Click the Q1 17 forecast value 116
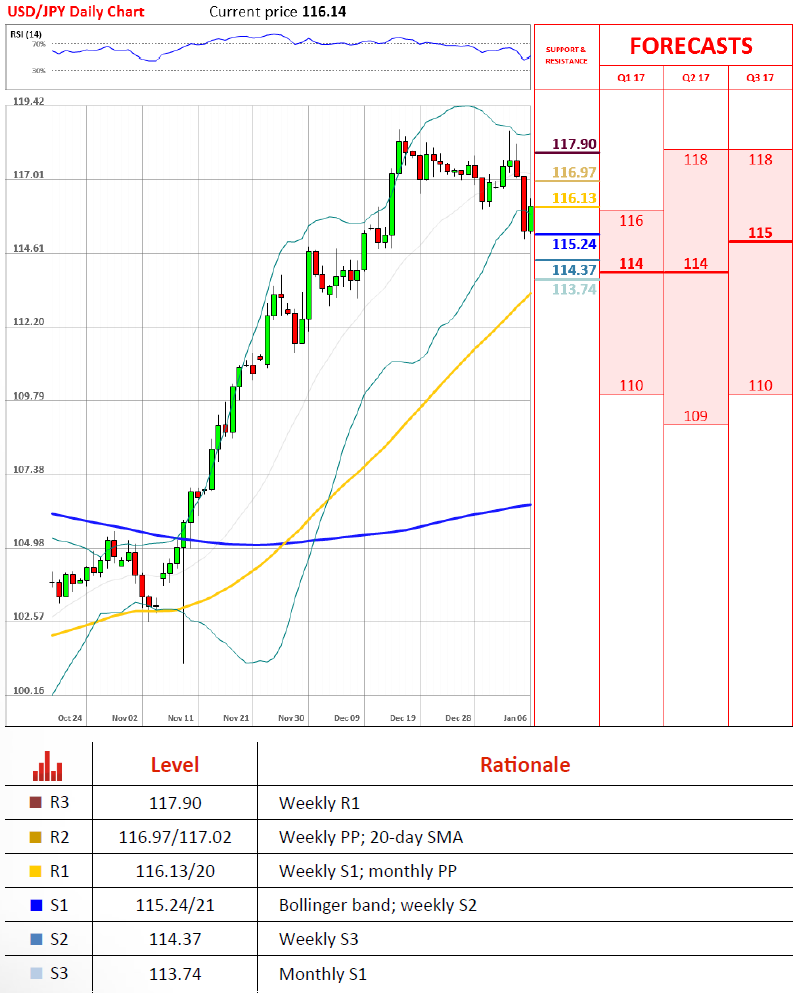801x993 pixels. 631,220
